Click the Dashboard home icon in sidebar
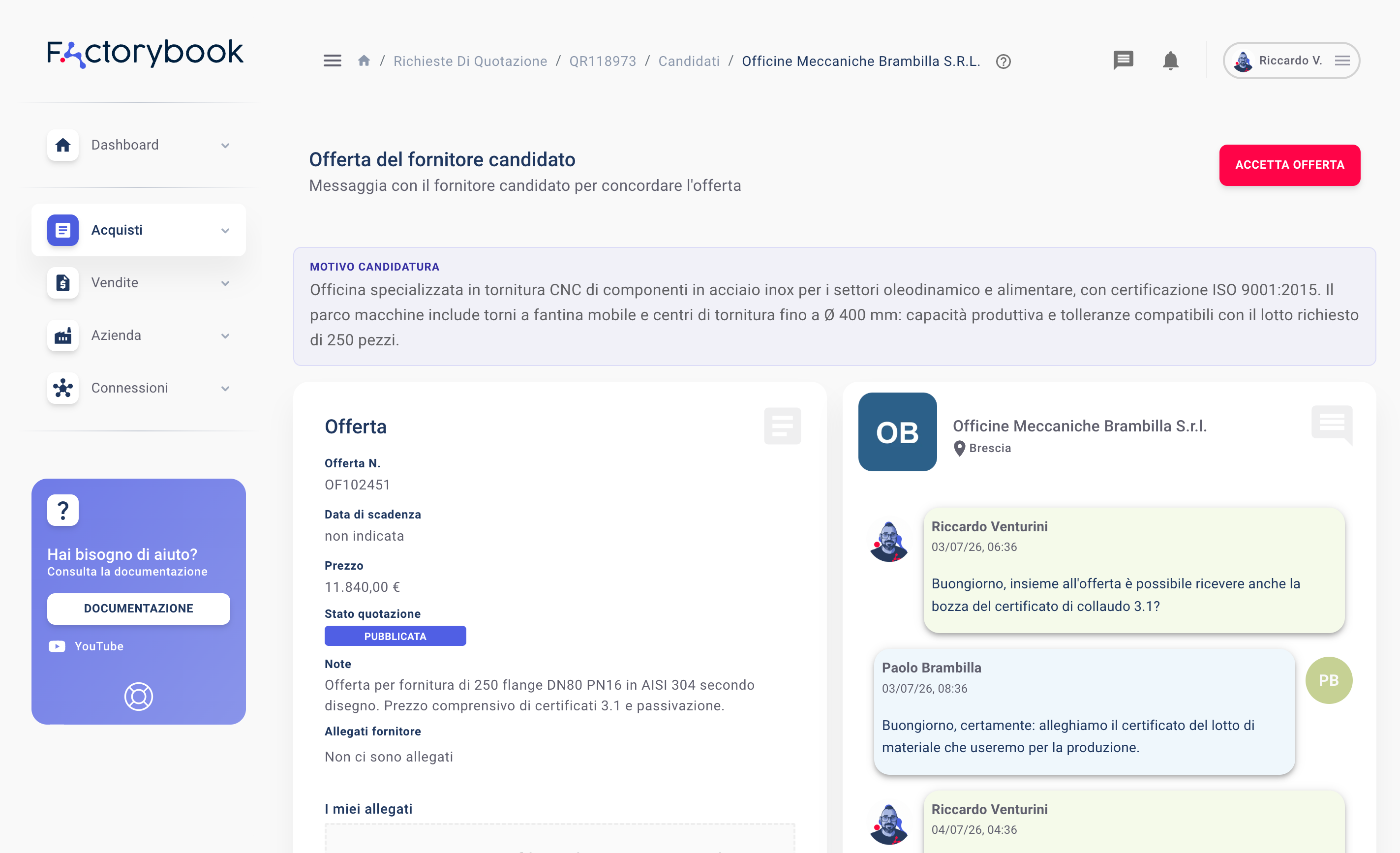The image size is (1400, 853). point(63,146)
